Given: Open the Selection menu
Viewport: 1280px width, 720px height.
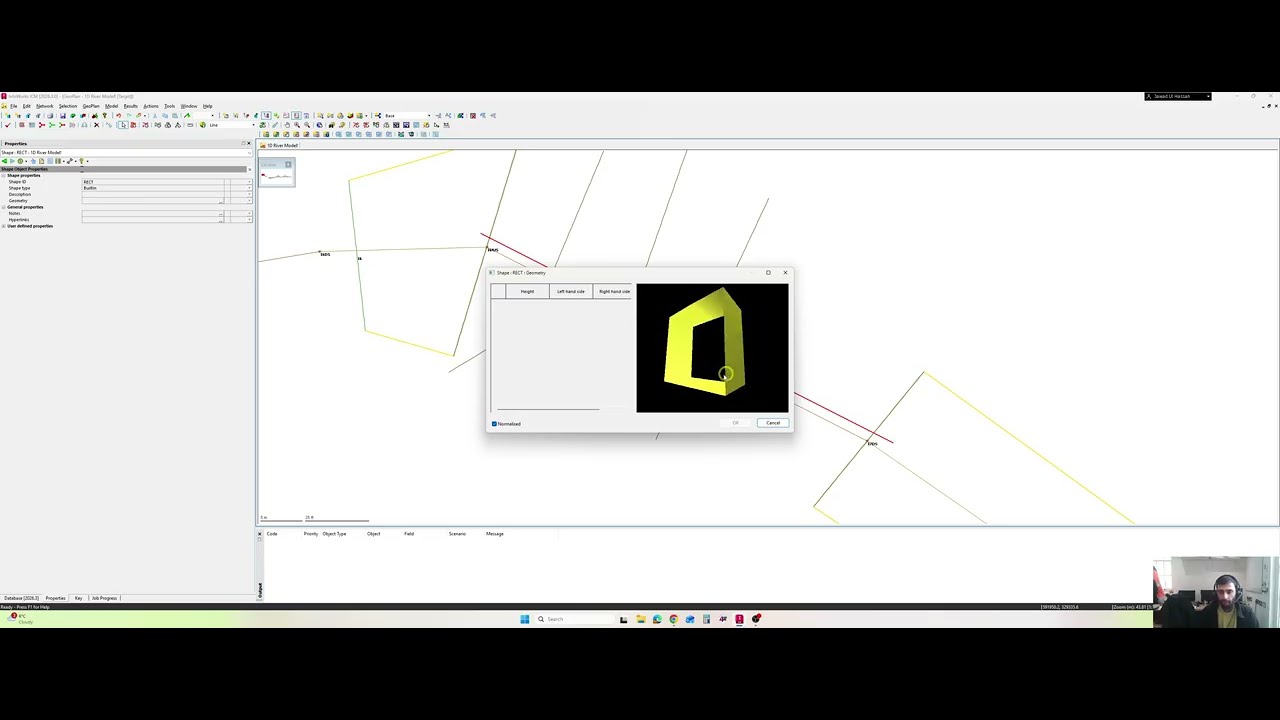Looking at the screenshot, I should click(x=68, y=106).
